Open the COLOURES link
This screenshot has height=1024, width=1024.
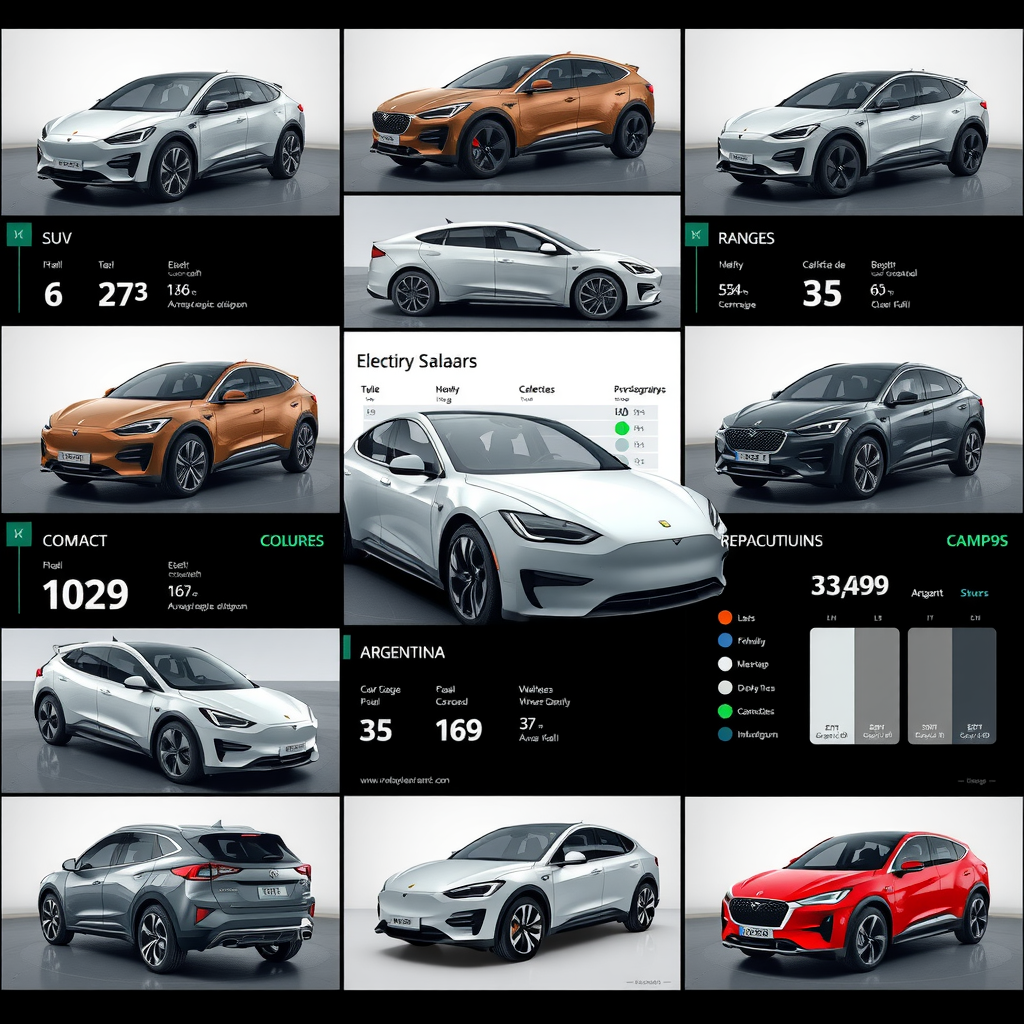tap(292, 541)
